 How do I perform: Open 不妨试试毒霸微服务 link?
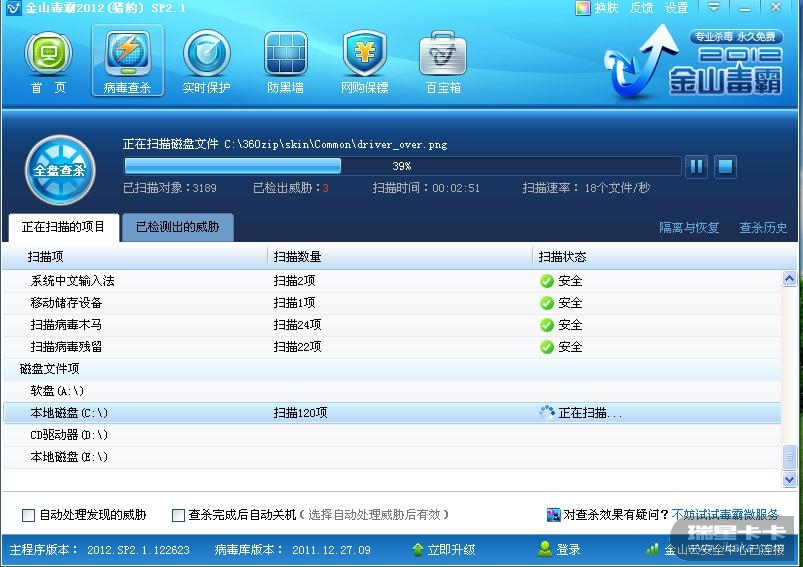coord(725,514)
